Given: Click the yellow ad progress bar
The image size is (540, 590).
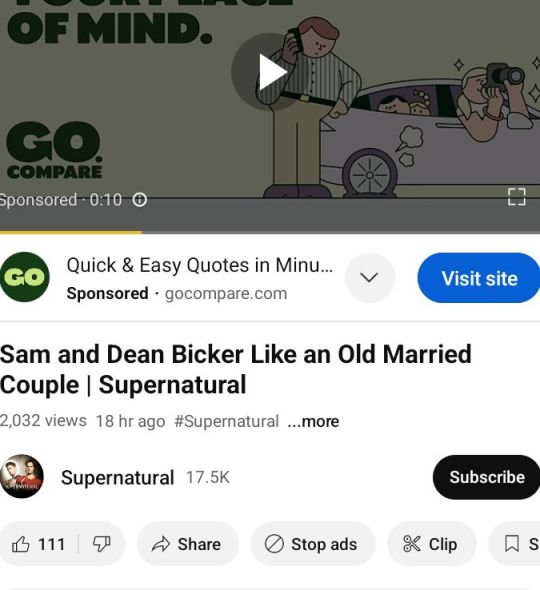Looking at the screenshot, I should pos(71,232).
